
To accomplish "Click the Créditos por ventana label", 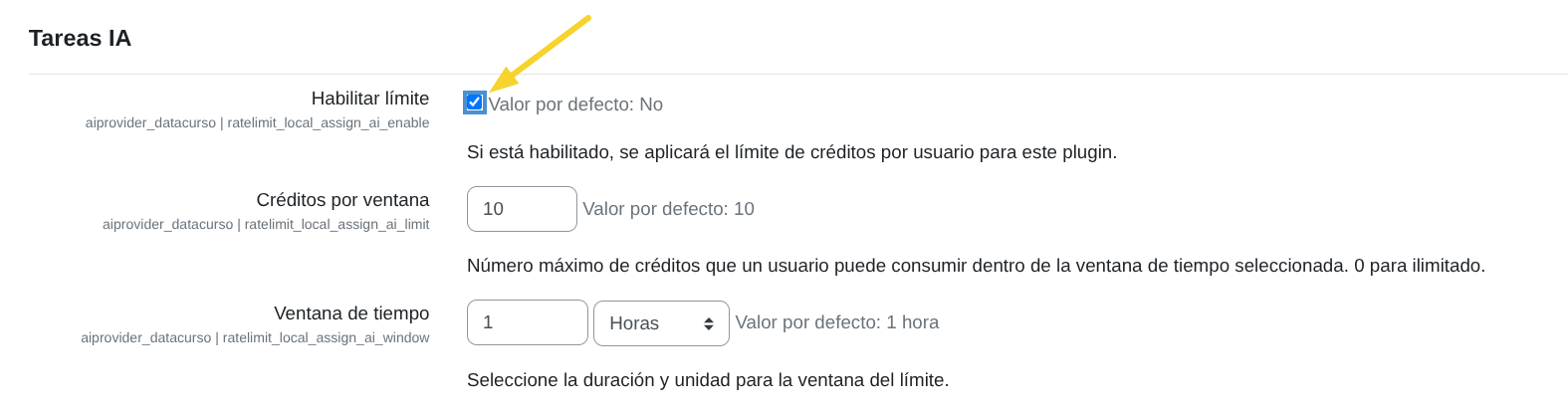I will (x=342, y=200).
